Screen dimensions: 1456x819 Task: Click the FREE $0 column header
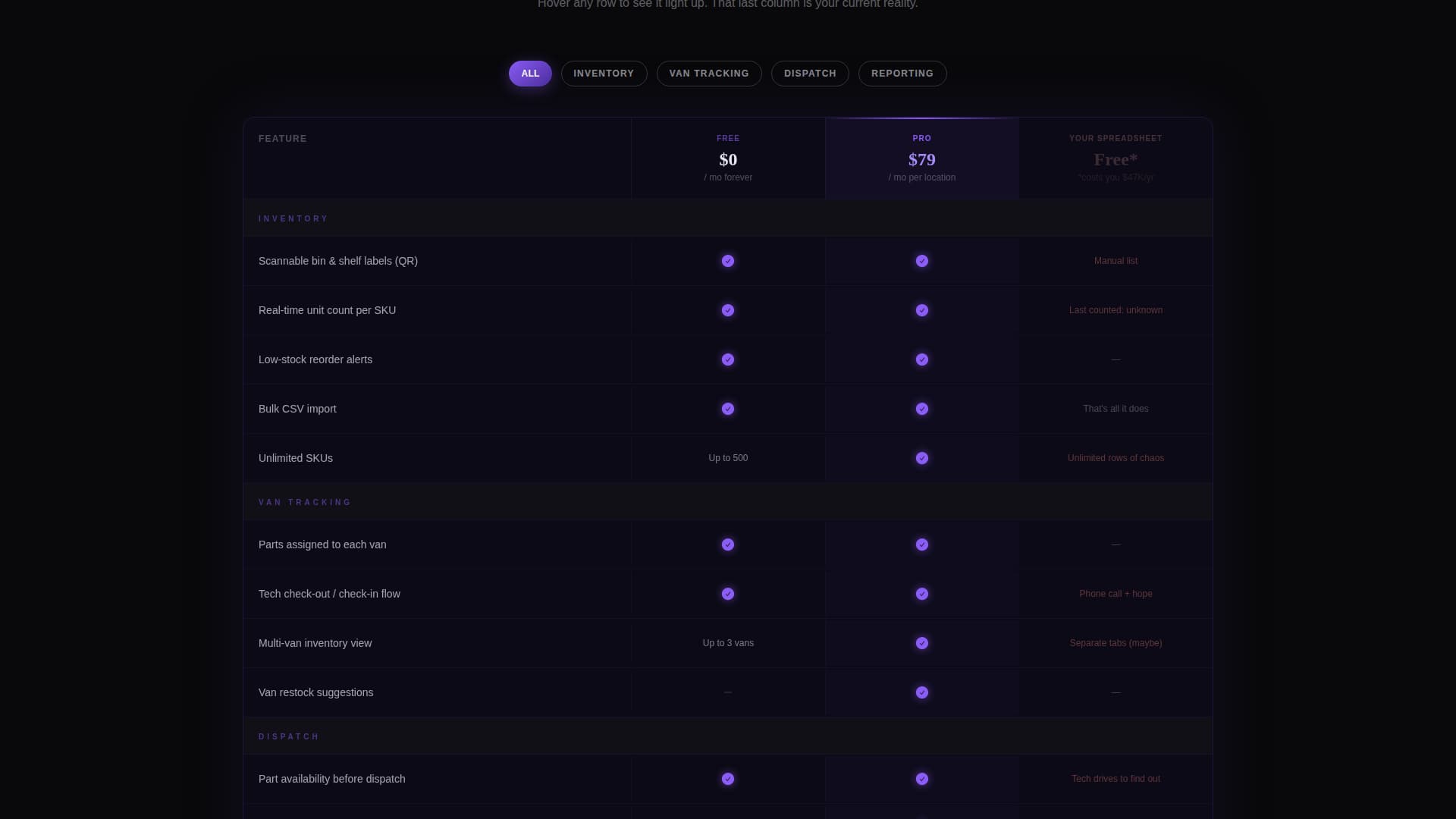[728, 158]
